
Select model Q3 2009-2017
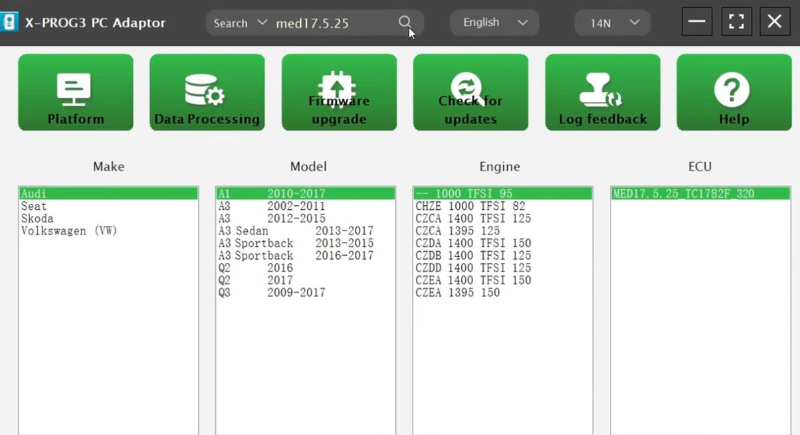[x=306, y=292]
